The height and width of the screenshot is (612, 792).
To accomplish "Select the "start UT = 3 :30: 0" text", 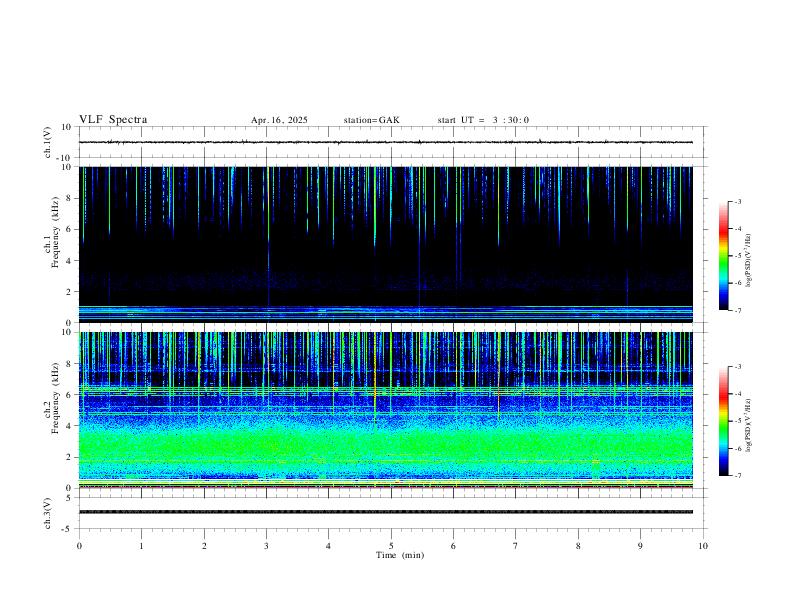I will tap(483, 120).
